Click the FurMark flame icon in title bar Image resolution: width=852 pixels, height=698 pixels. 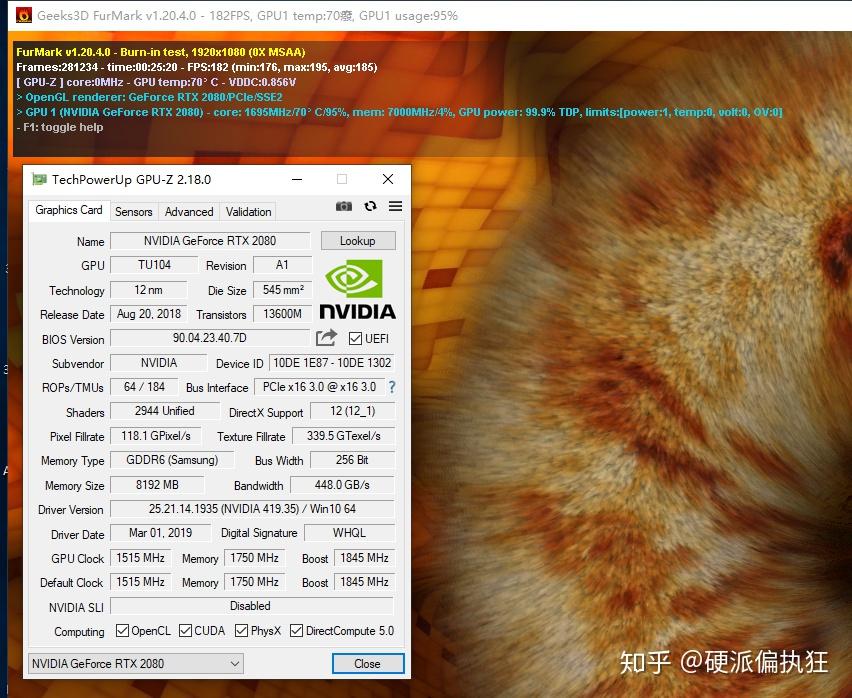click(x=23, y=15)
